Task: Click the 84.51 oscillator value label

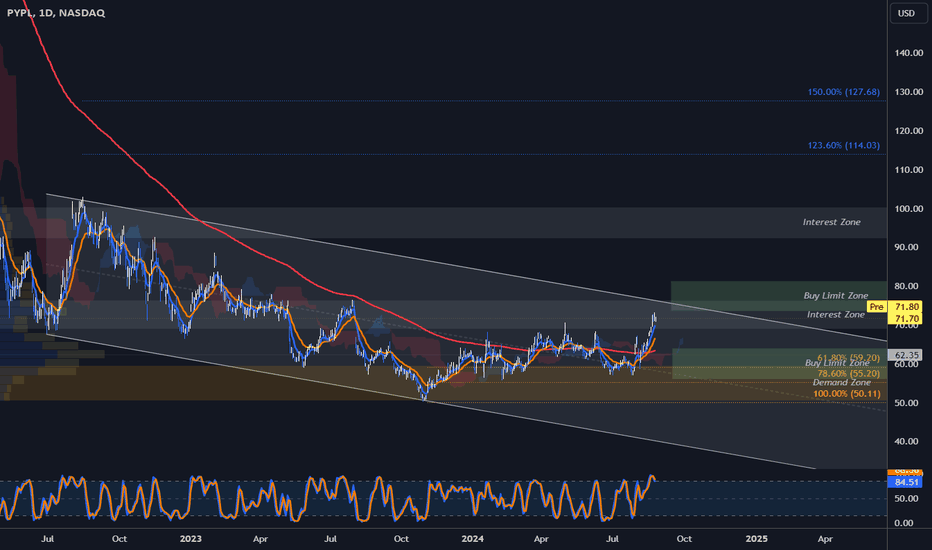Action: point(907,482)
